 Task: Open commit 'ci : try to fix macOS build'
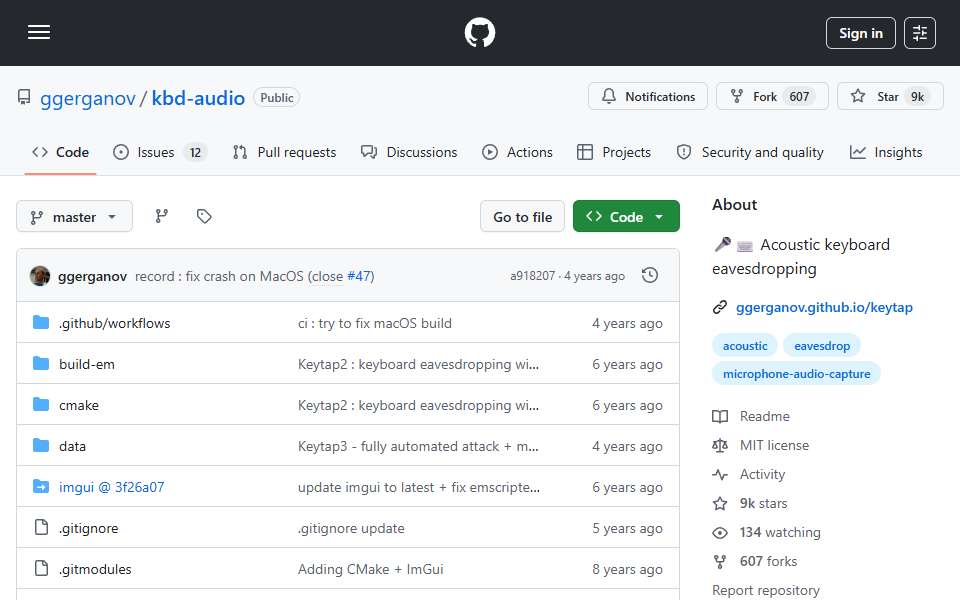(375, 323)
